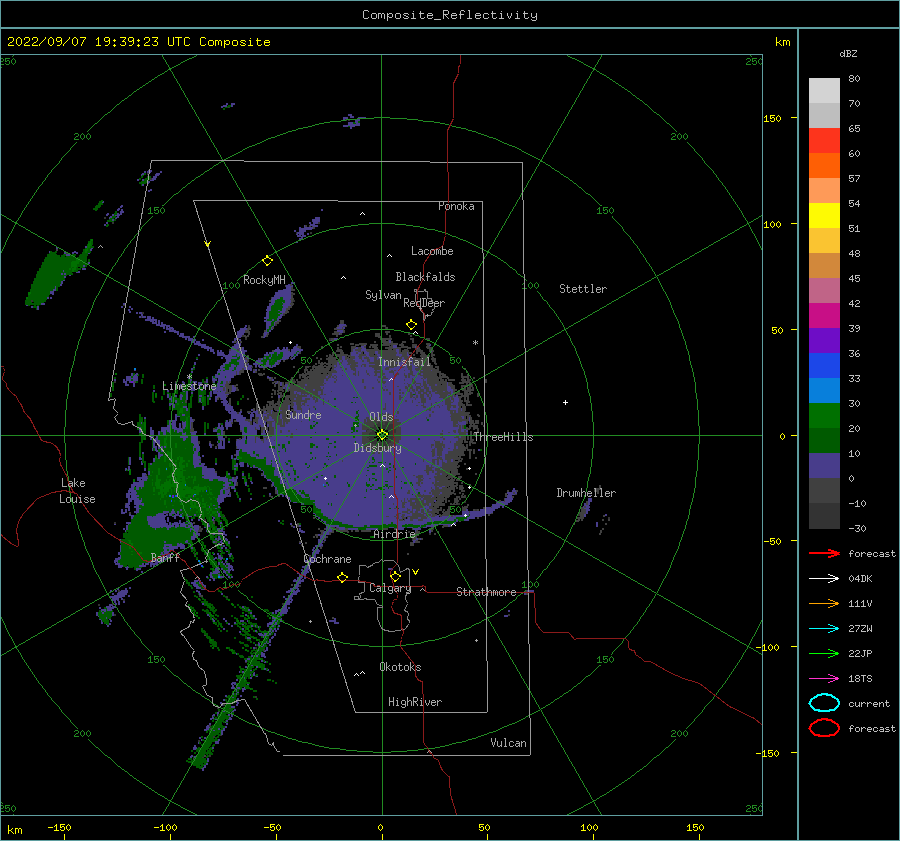900x841 pixels.
Task: Click the Didsbury city label
Action: coord(377,448)
